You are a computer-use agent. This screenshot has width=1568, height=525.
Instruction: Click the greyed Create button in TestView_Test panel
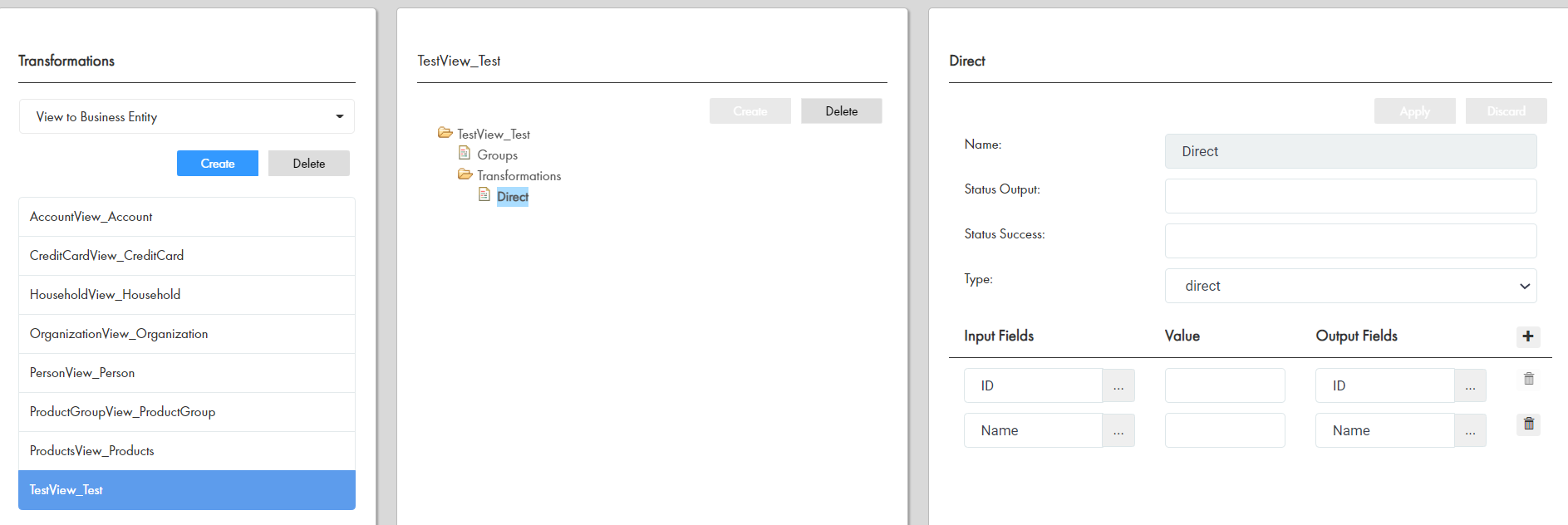[750, 111]
